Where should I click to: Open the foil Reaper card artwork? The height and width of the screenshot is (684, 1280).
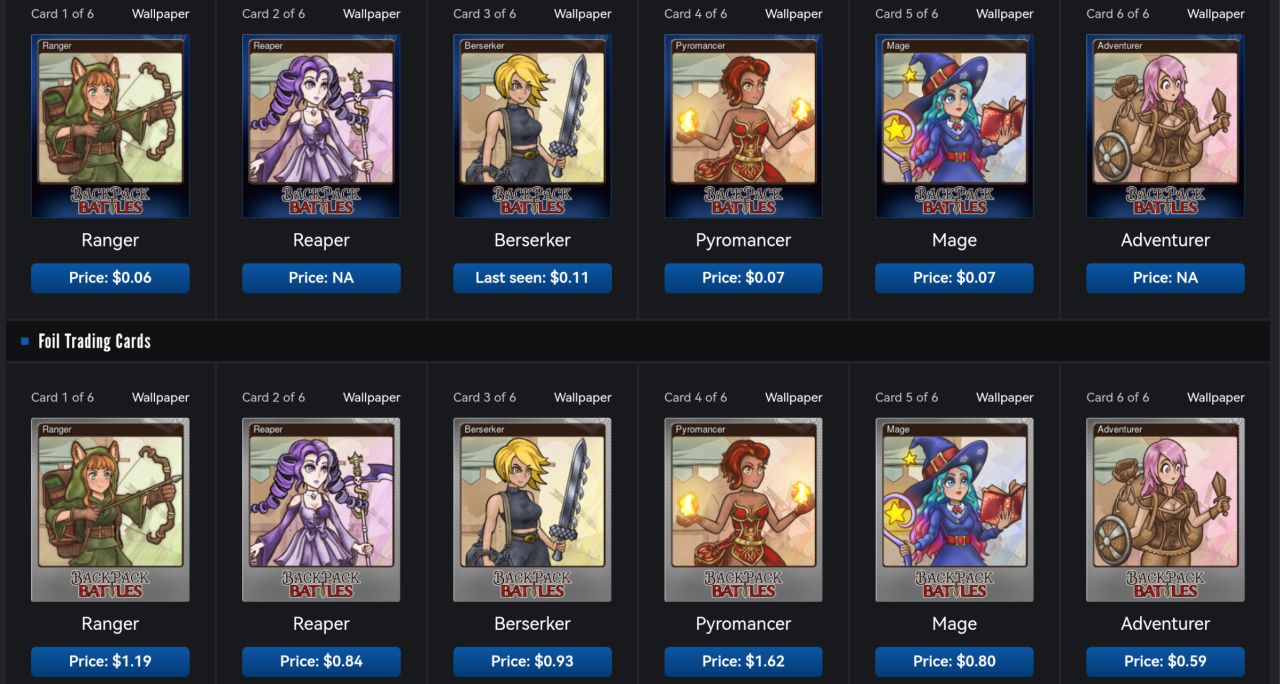tap(321, 510)
